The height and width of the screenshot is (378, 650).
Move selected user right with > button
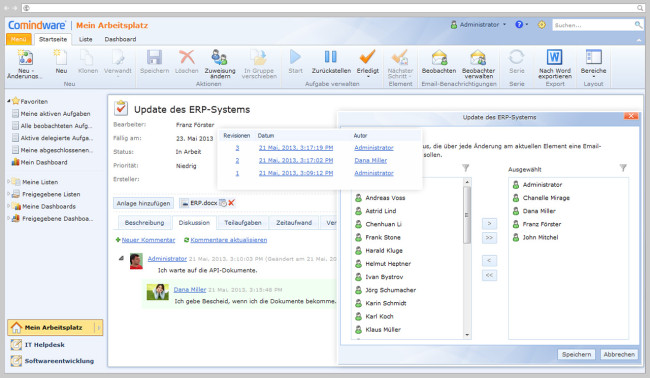(x=489, y=224)
